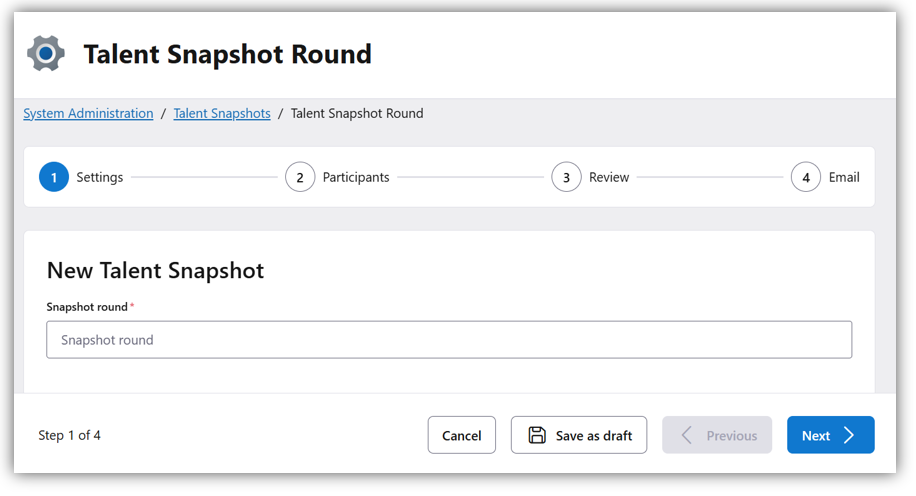
Task: Select the step 1 circle in the wizard
Action: pos(54,177)
